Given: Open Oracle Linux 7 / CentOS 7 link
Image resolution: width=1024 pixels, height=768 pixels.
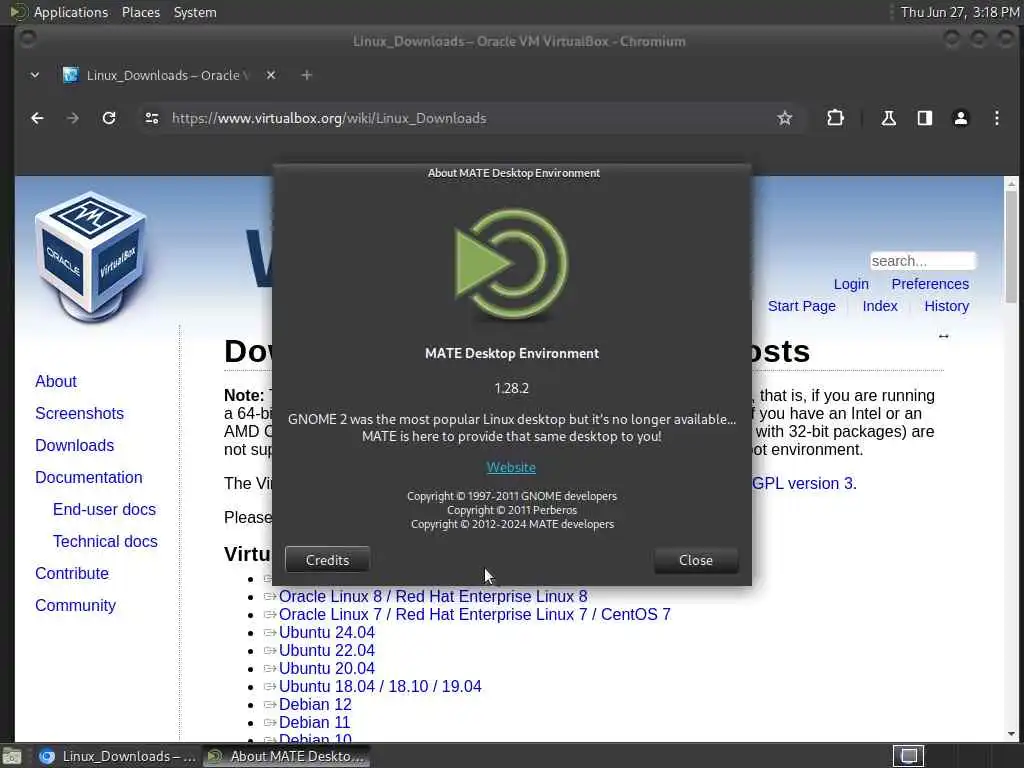Looking at the screenshot, I should point(475,615).
